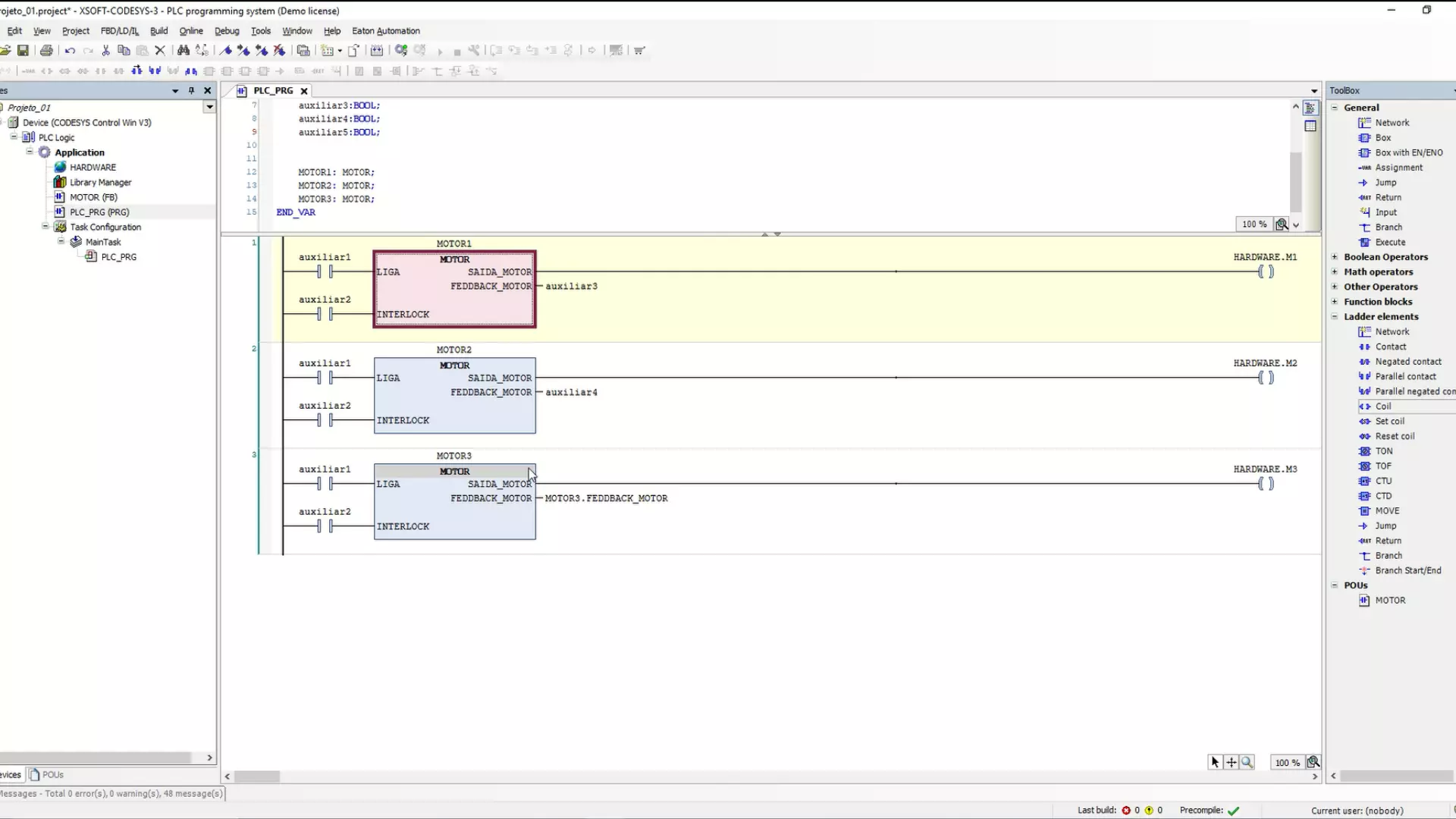Open the Projeto_01 dropdown in Devices panel
1456x819 pixels.
[209, 108]
